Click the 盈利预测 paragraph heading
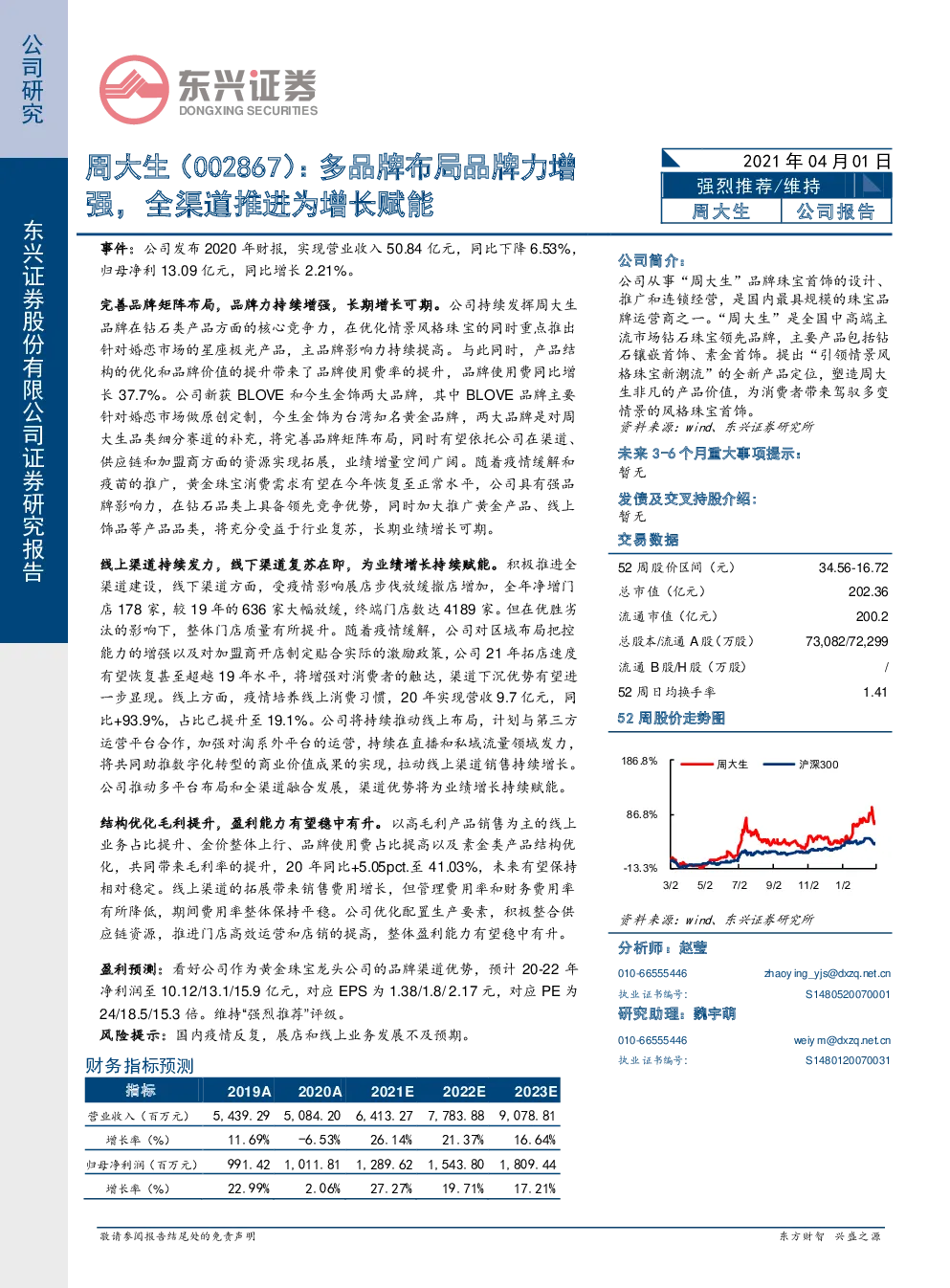 [x=133, y=969]
